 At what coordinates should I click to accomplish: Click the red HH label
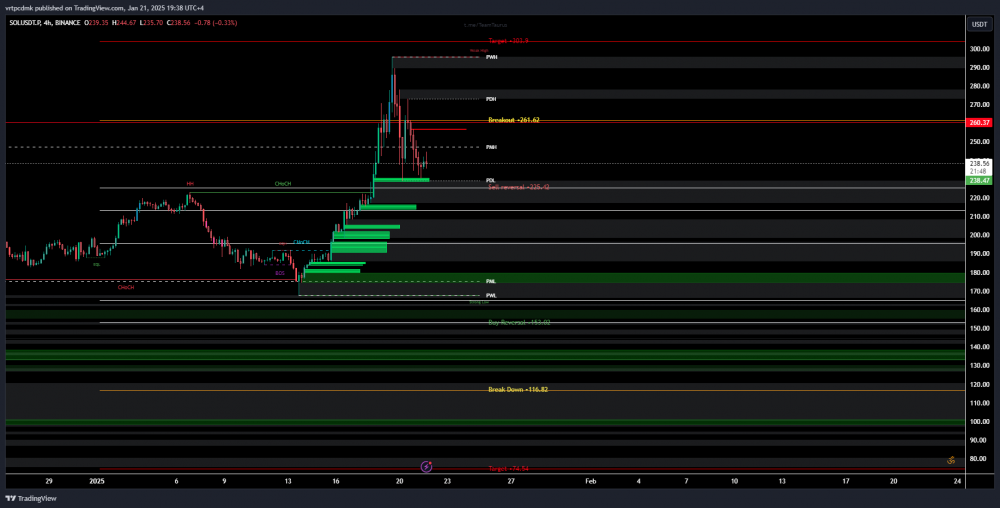pyautogui.click(x=190, y=184)
